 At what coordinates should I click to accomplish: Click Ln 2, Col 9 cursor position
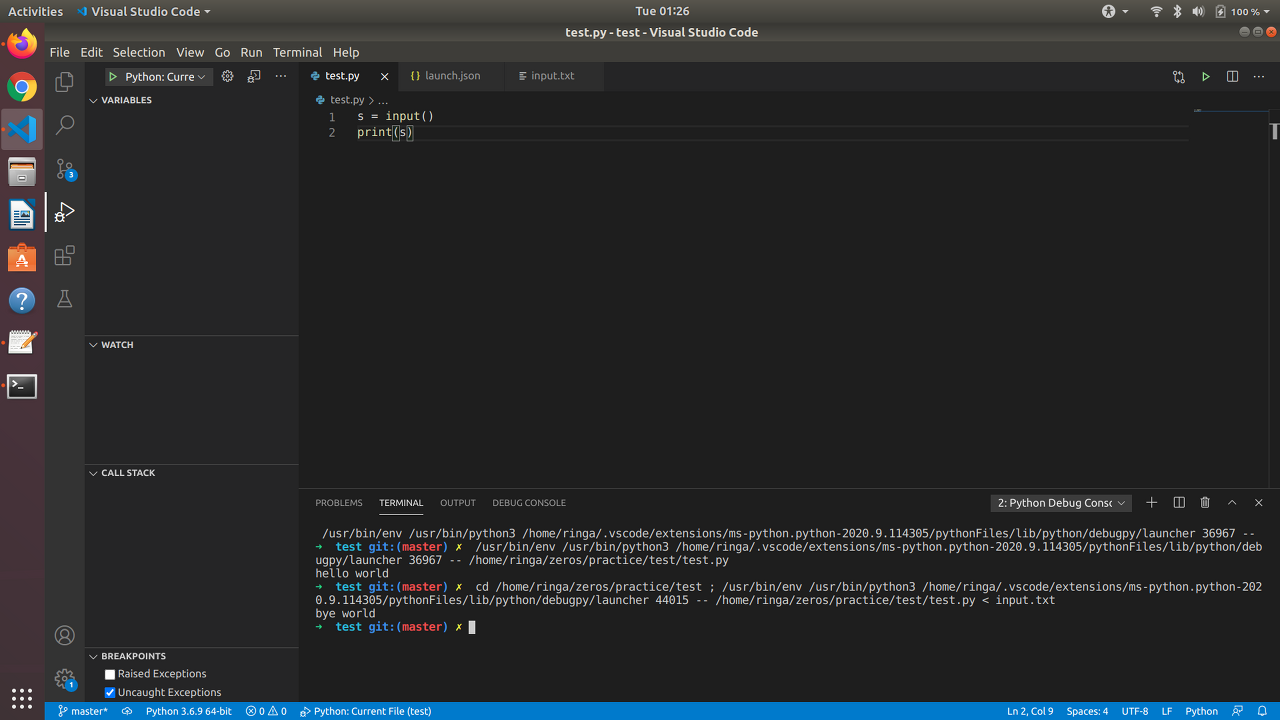[x=1030, y=711]
